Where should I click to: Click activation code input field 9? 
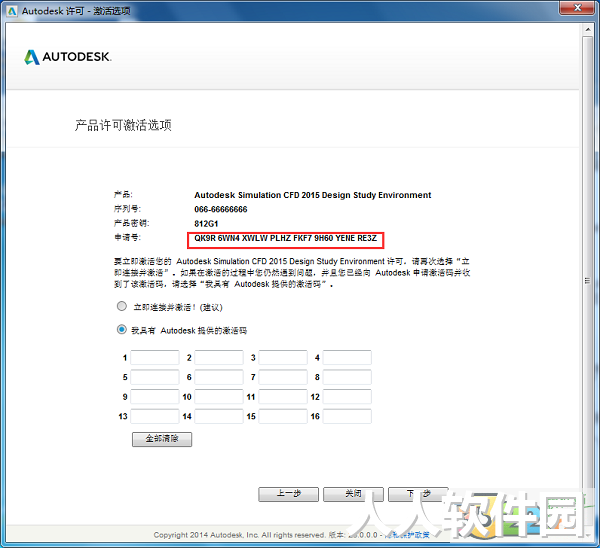155,396
